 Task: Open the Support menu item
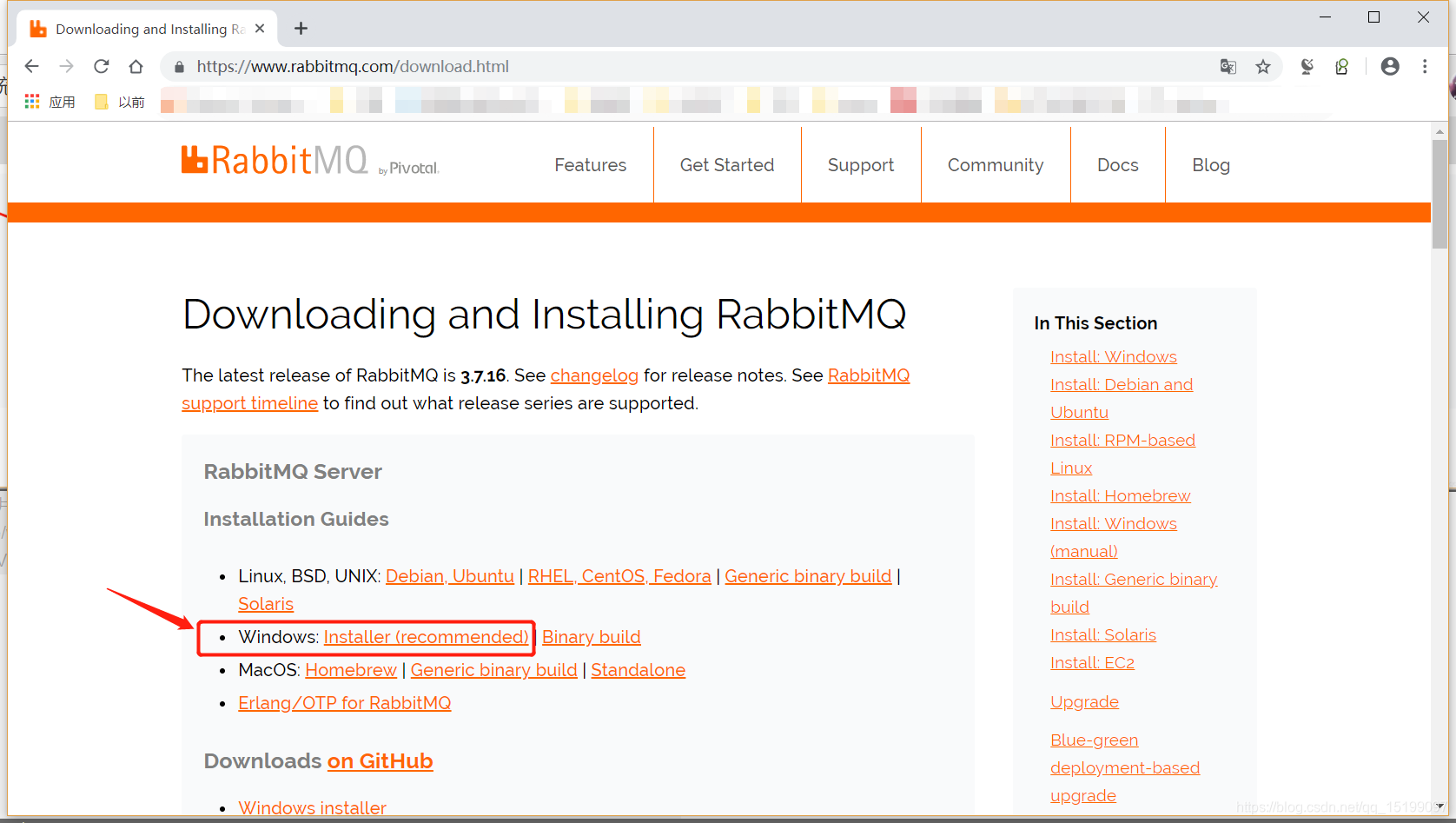coord(861,165)
